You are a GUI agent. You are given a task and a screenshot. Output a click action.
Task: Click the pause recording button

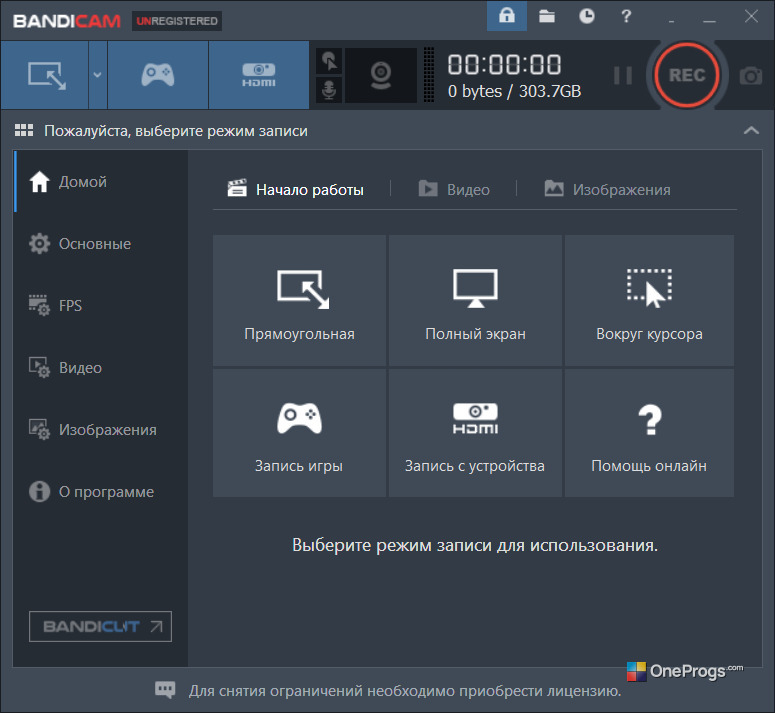pyautogui.click(x=622, y=76)
